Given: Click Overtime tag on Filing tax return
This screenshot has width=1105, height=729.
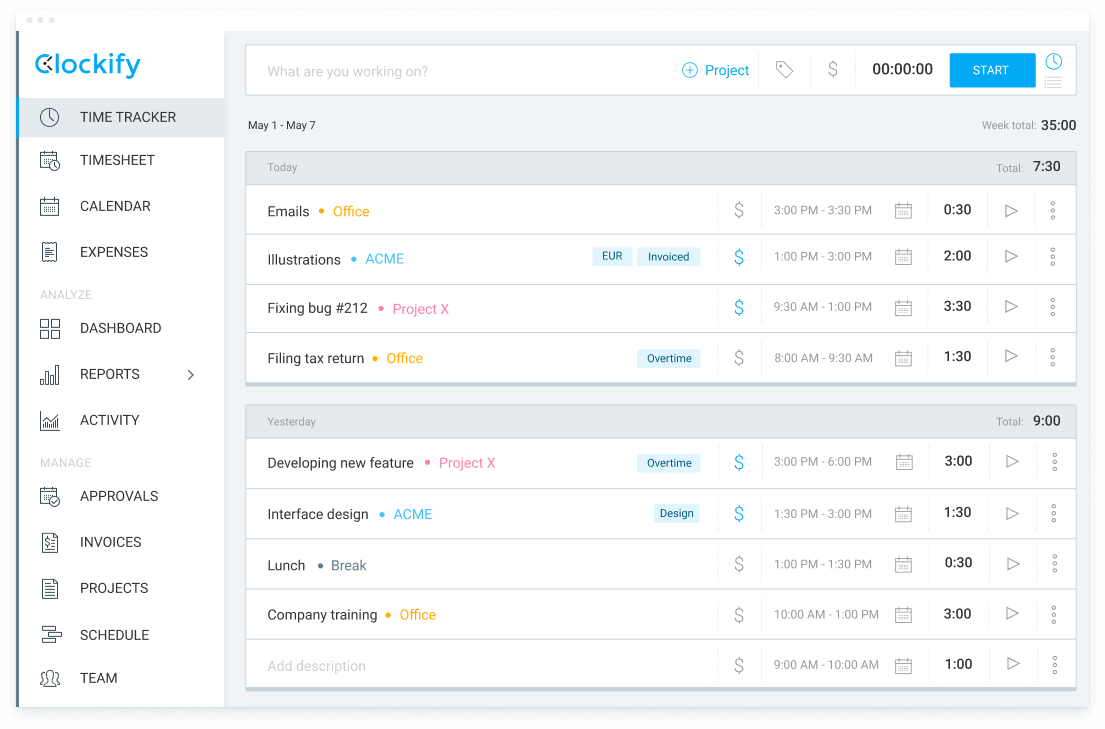Looking at the screenshot, I should click(x=669, y=358).
